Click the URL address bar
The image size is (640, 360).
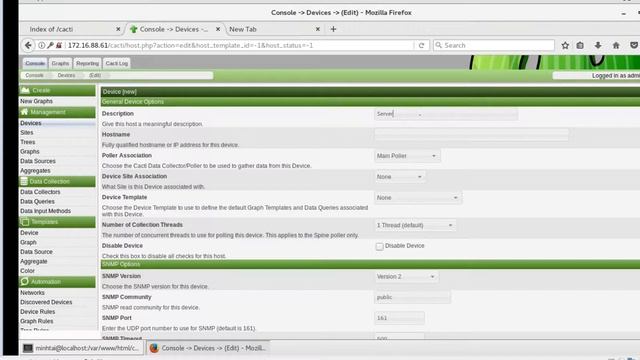[x=239, y=45]
